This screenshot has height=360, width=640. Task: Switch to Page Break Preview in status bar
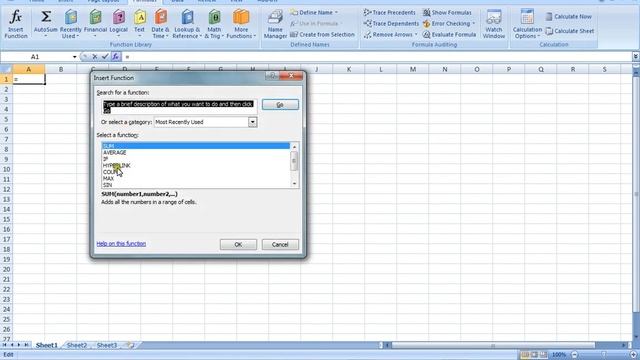543,355
